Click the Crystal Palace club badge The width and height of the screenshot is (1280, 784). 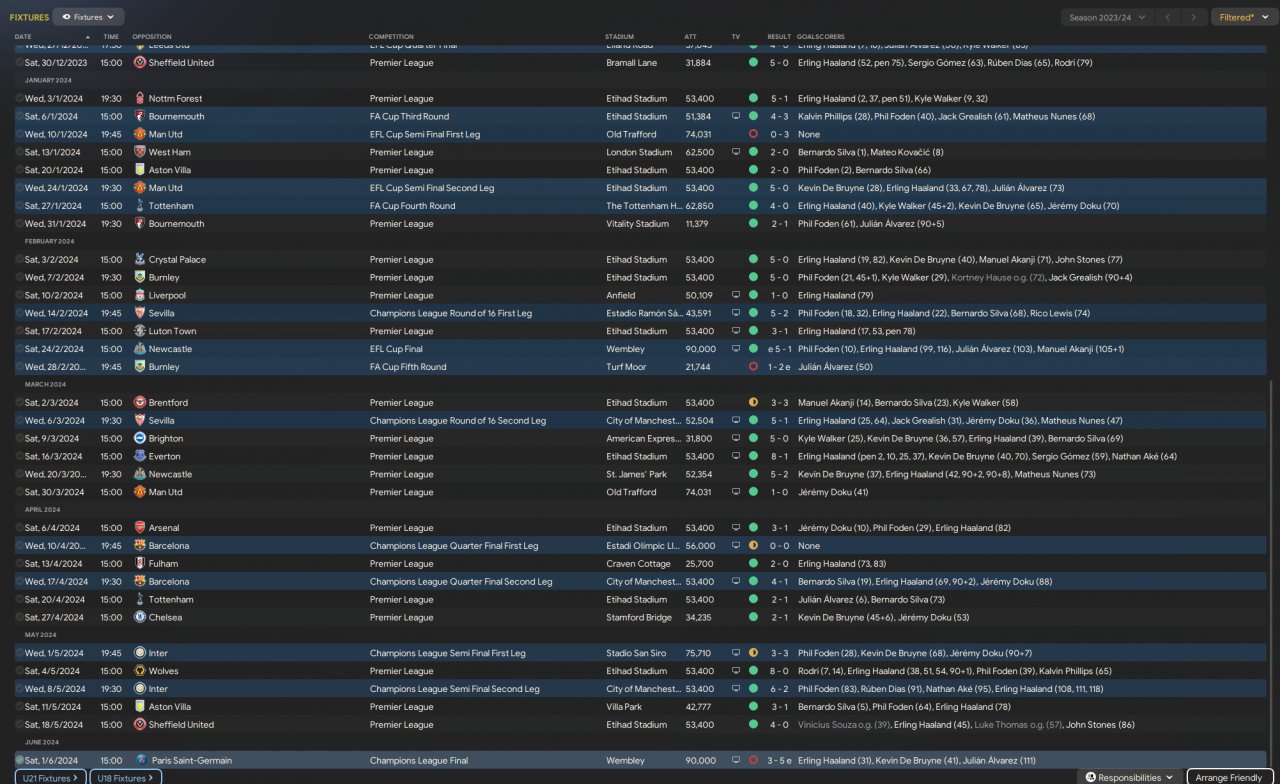140,260
